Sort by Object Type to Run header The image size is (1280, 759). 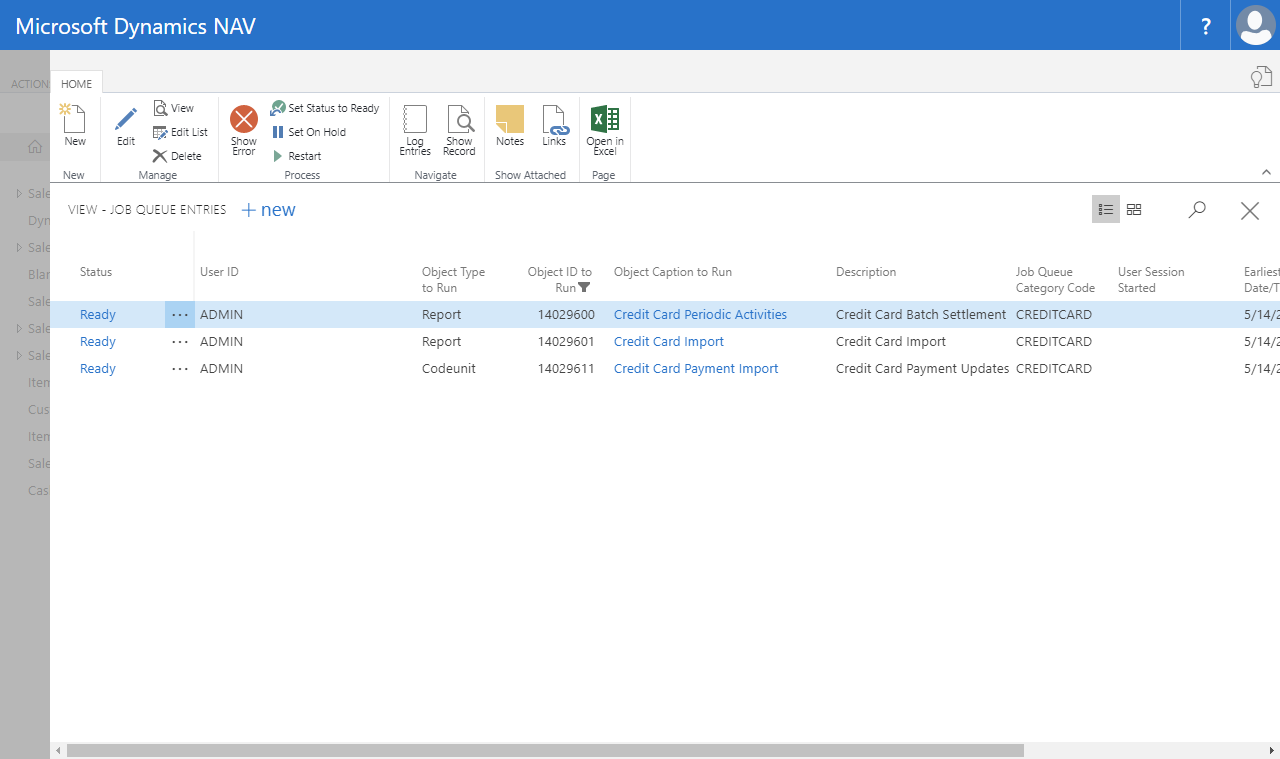tap(453, 280)
